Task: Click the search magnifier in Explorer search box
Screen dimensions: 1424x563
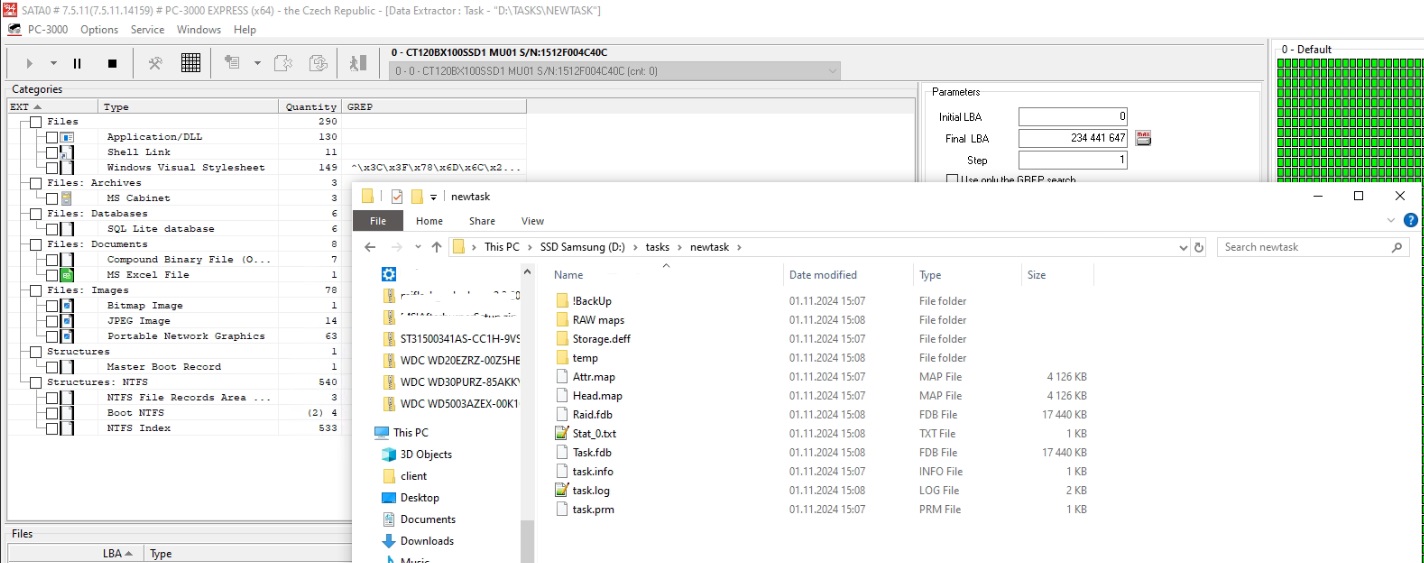Action: click(x=1397, y=247)
